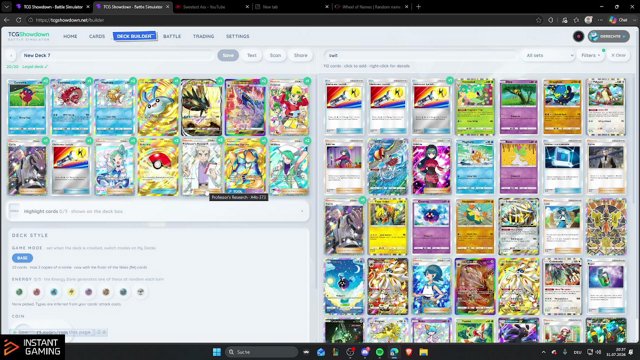640x360 pixels.
Task: Select the Psychic energy type icon
Action: click(x=89, y=292)
